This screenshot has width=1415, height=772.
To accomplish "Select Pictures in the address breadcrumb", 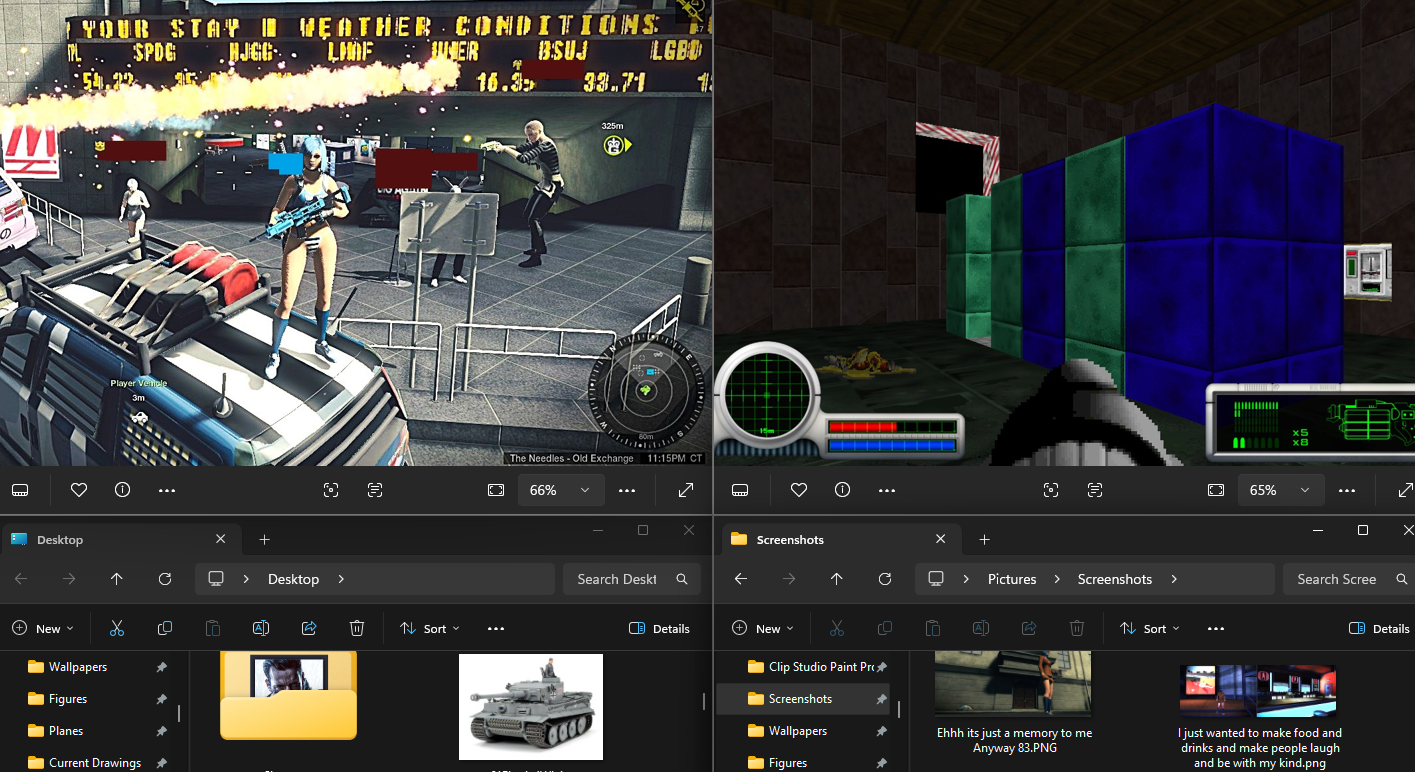I will tap(1011, 579).
